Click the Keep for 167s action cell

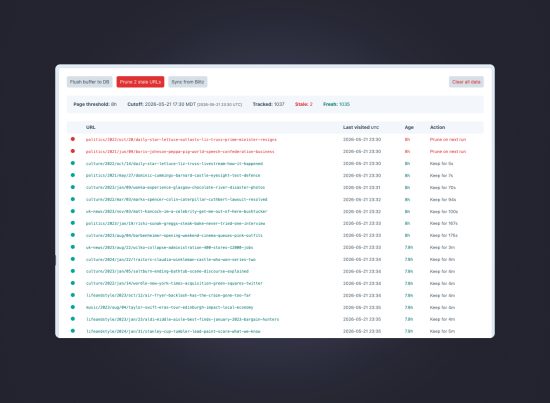(x=444, y=223)
